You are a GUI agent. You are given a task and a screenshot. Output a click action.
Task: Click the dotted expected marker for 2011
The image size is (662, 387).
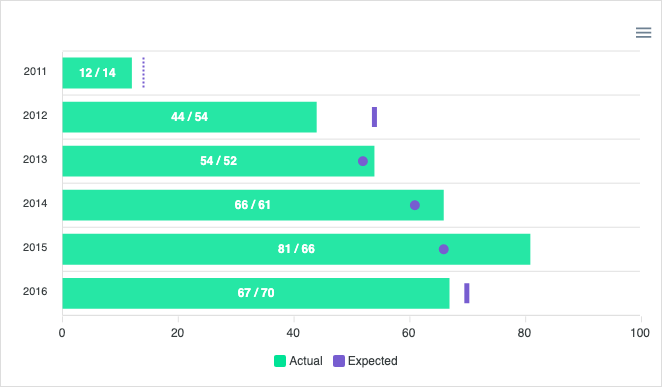coord(144,73)
